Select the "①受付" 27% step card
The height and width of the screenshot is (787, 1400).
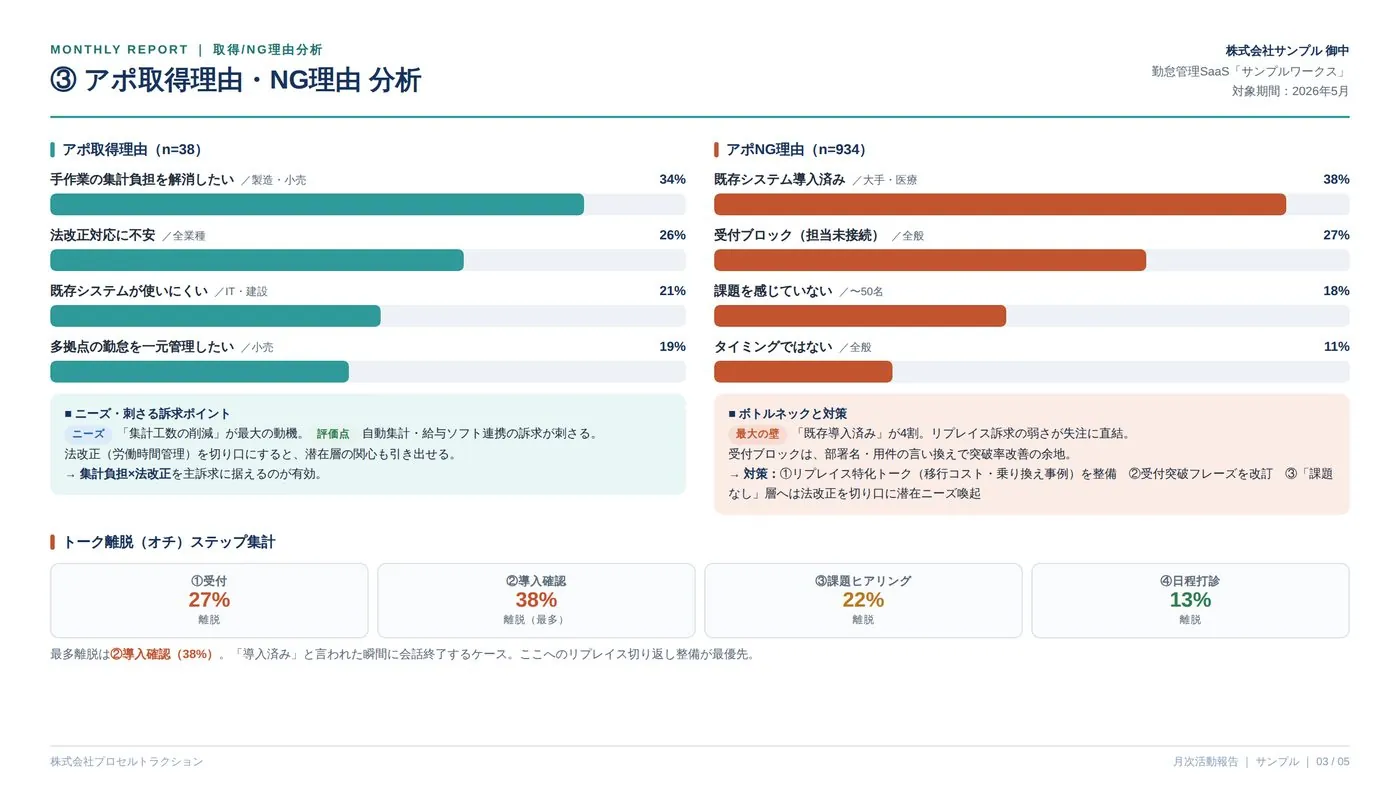coord(209,600)
